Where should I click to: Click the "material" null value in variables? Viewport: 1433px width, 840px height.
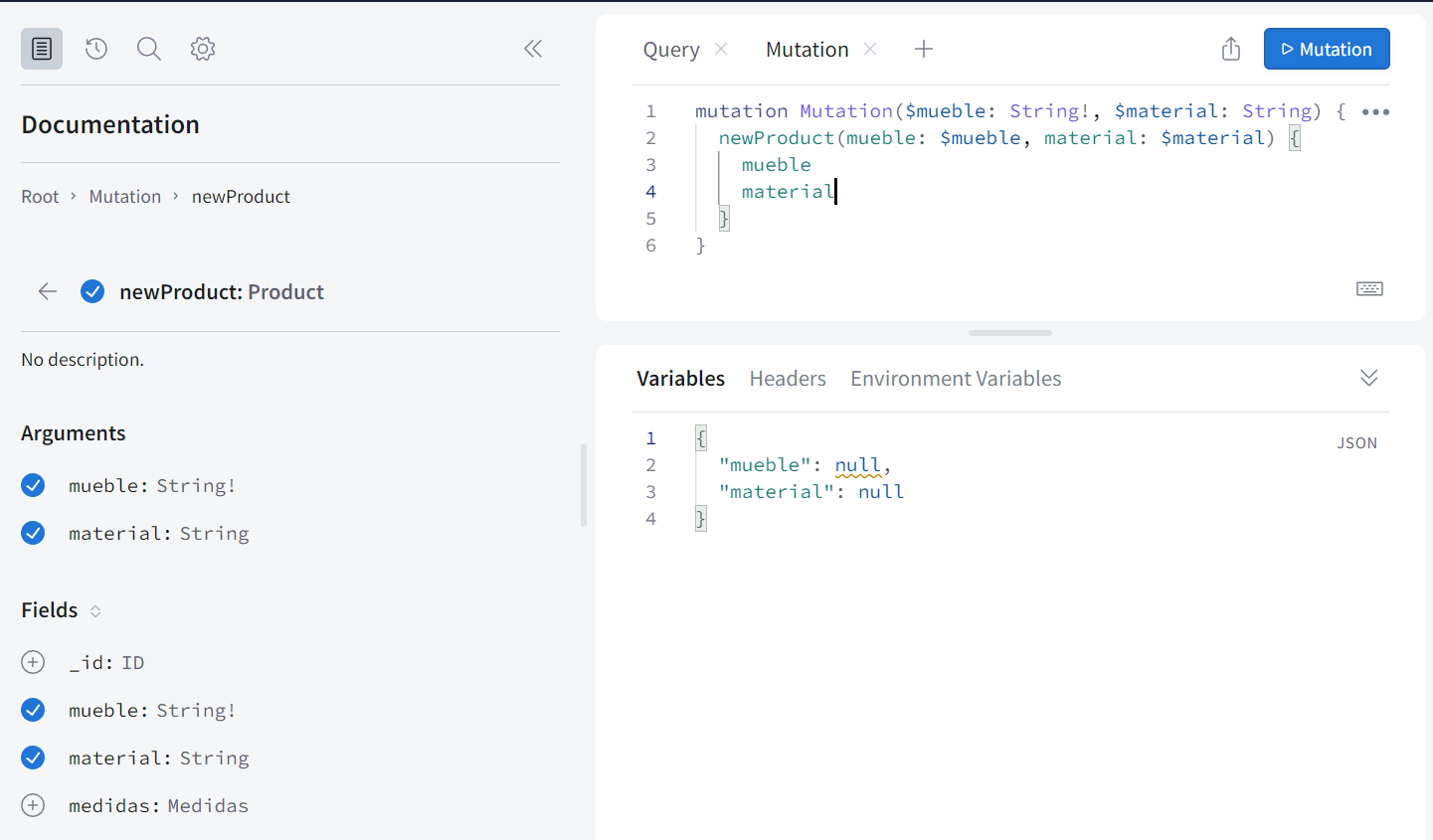pyautogui.click(x=881, y=492)
